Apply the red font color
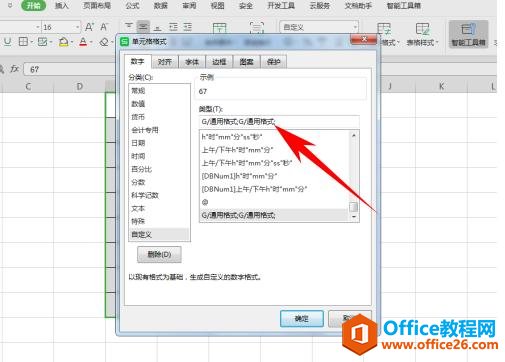The height and width of the screenshot is (362, 505). [x=83, y=42]
